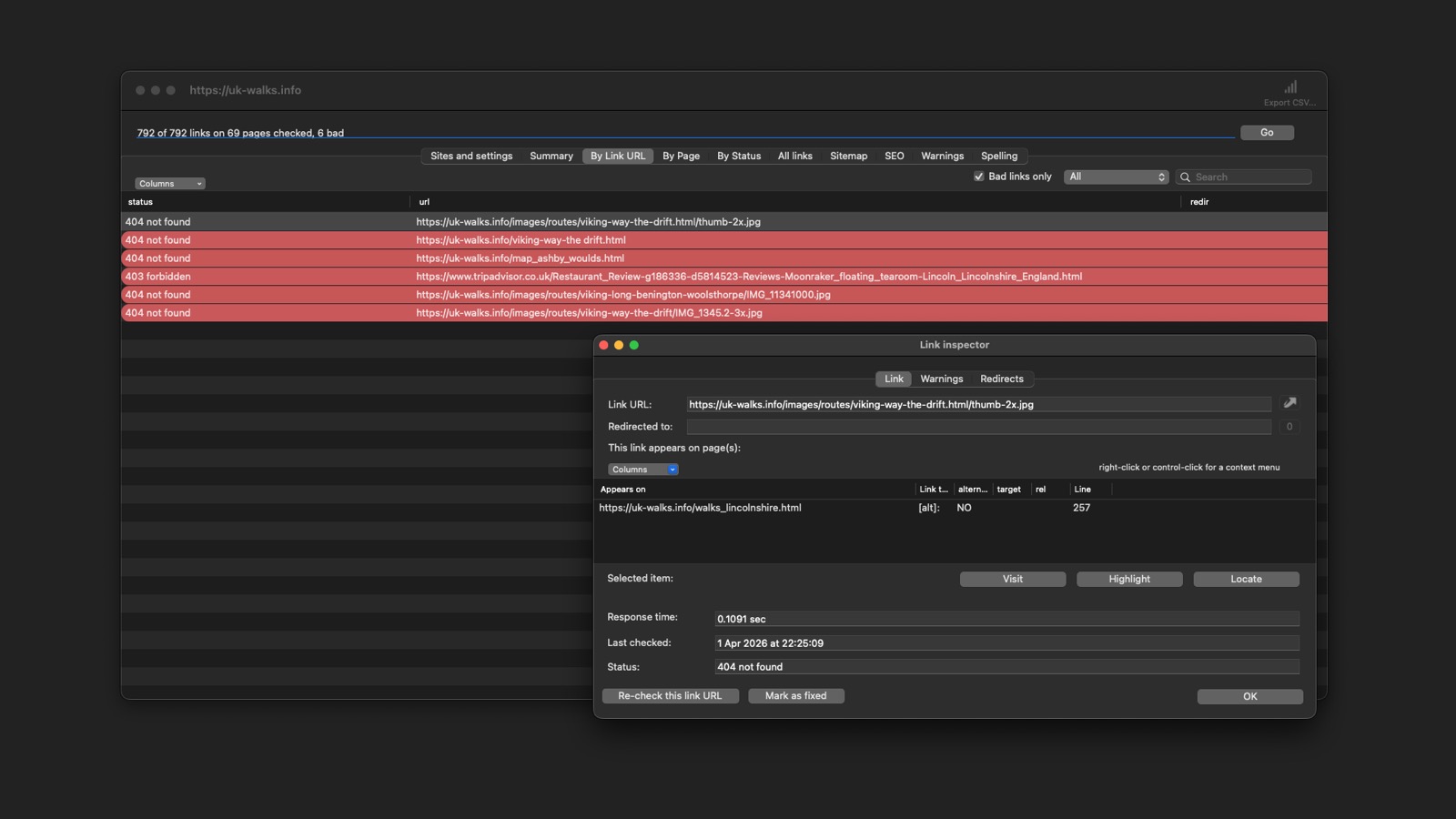
Task: Click the Highlight button
Action: [x=1129, y=579]
